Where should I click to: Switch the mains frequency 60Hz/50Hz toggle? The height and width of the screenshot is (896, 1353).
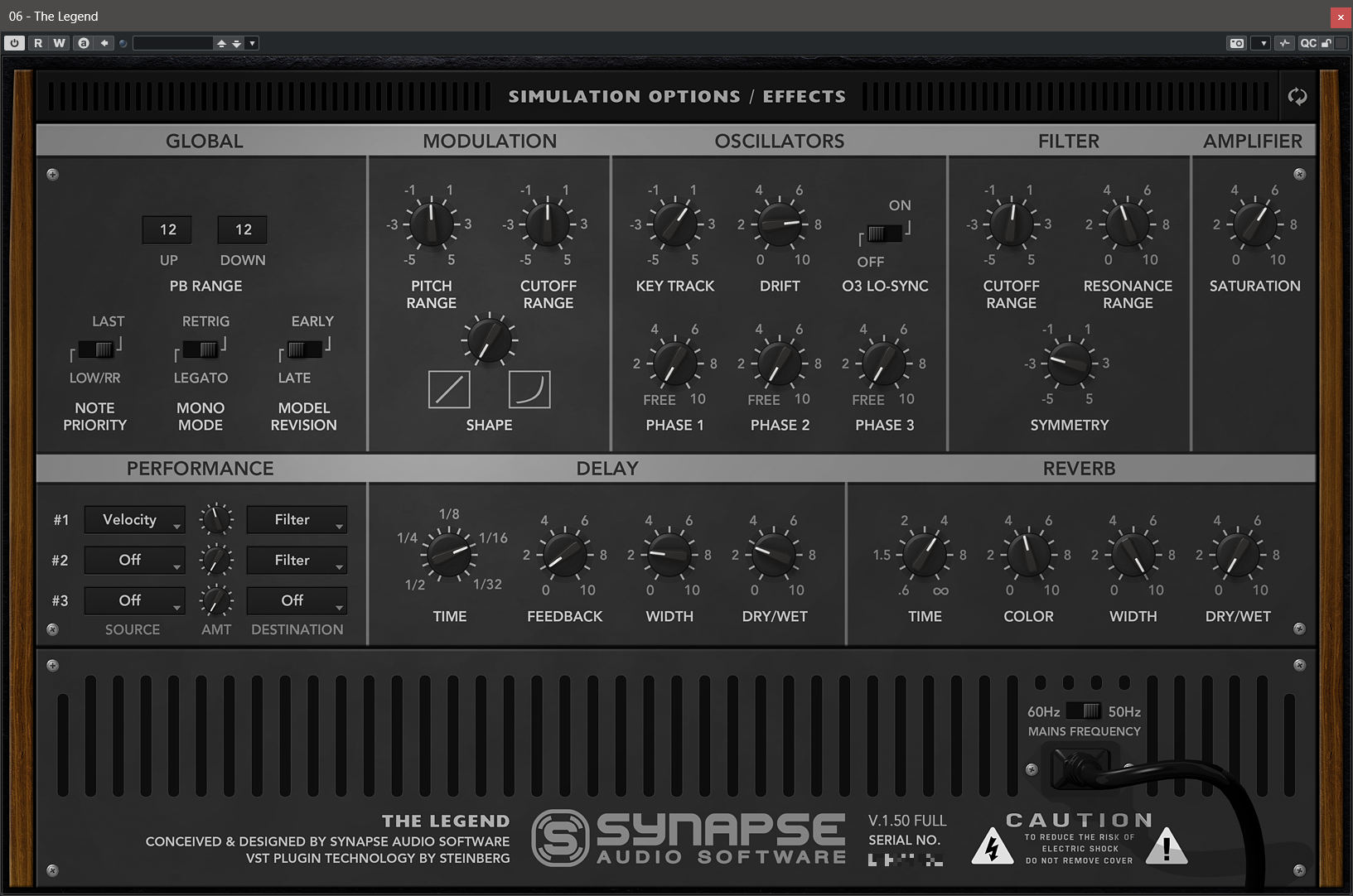(1084, 711)
